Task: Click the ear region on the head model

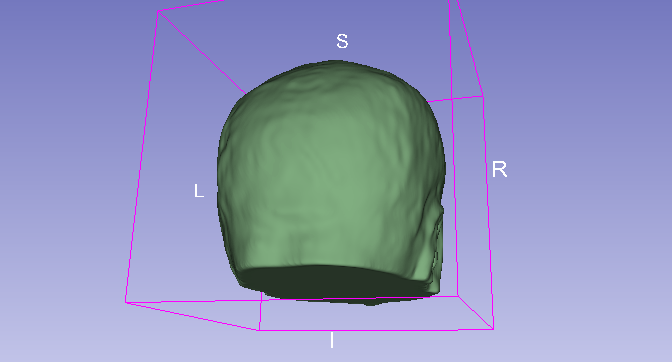Action: (436, 244)
